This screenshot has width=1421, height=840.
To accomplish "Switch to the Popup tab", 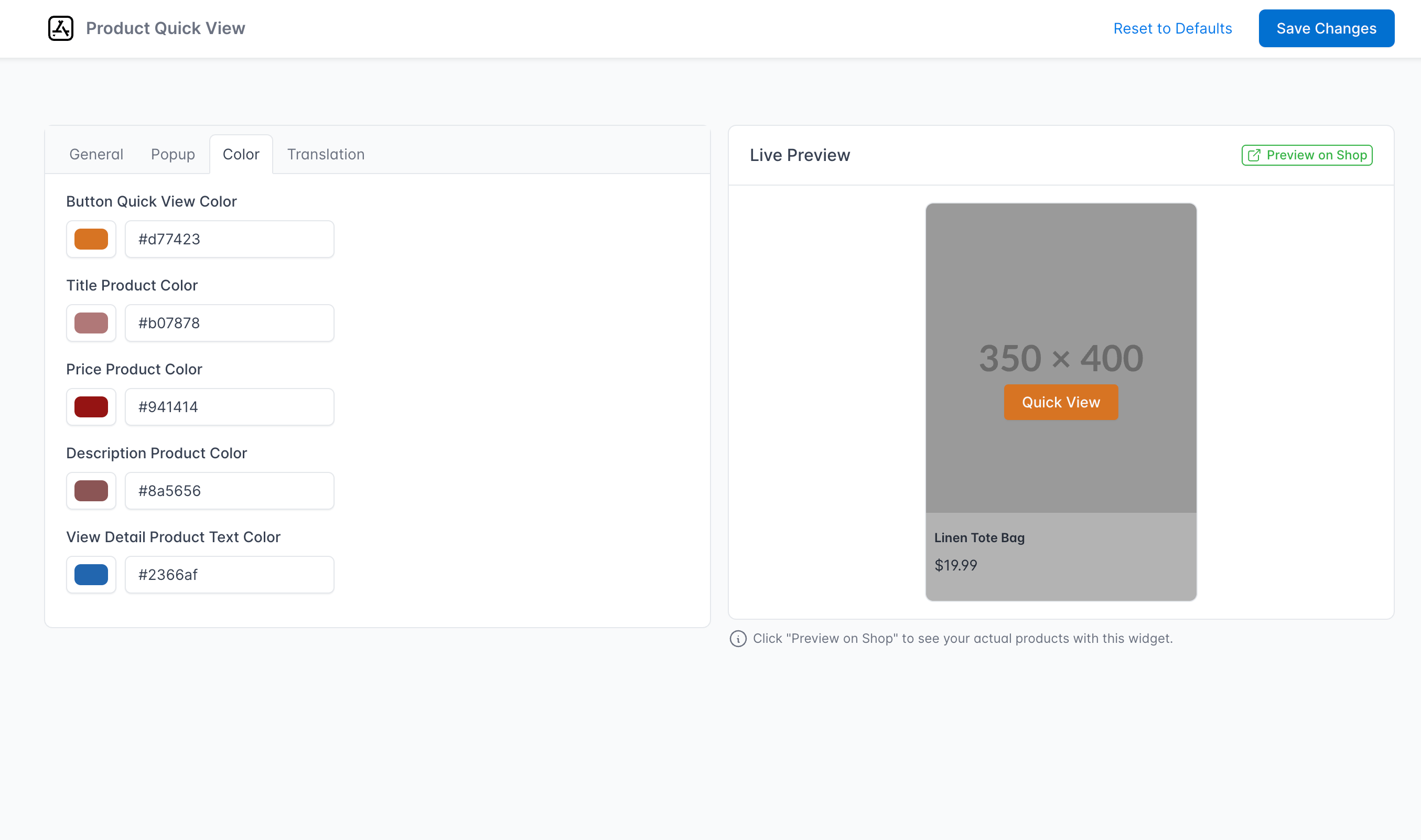I will coord(173,154).
